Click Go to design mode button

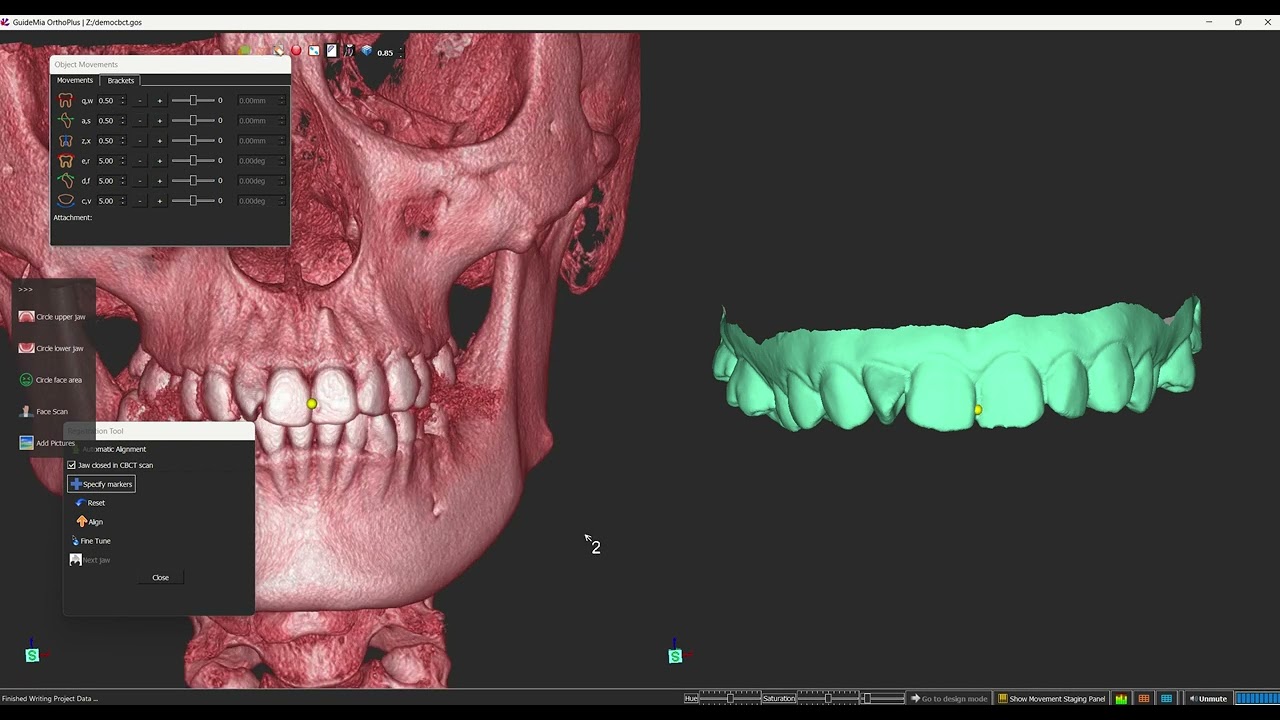pyautogui.click(x=948, y=699)
